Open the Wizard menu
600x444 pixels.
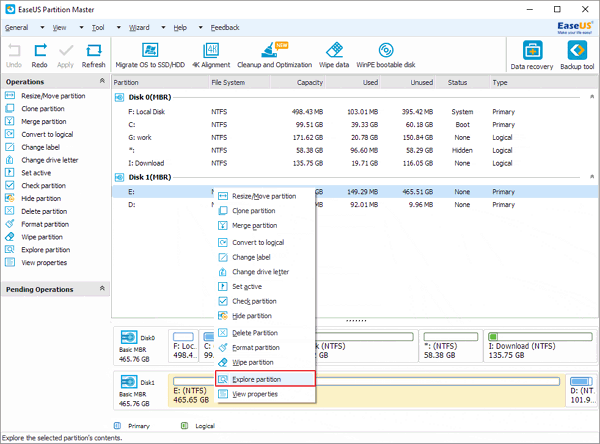point(139,28)
